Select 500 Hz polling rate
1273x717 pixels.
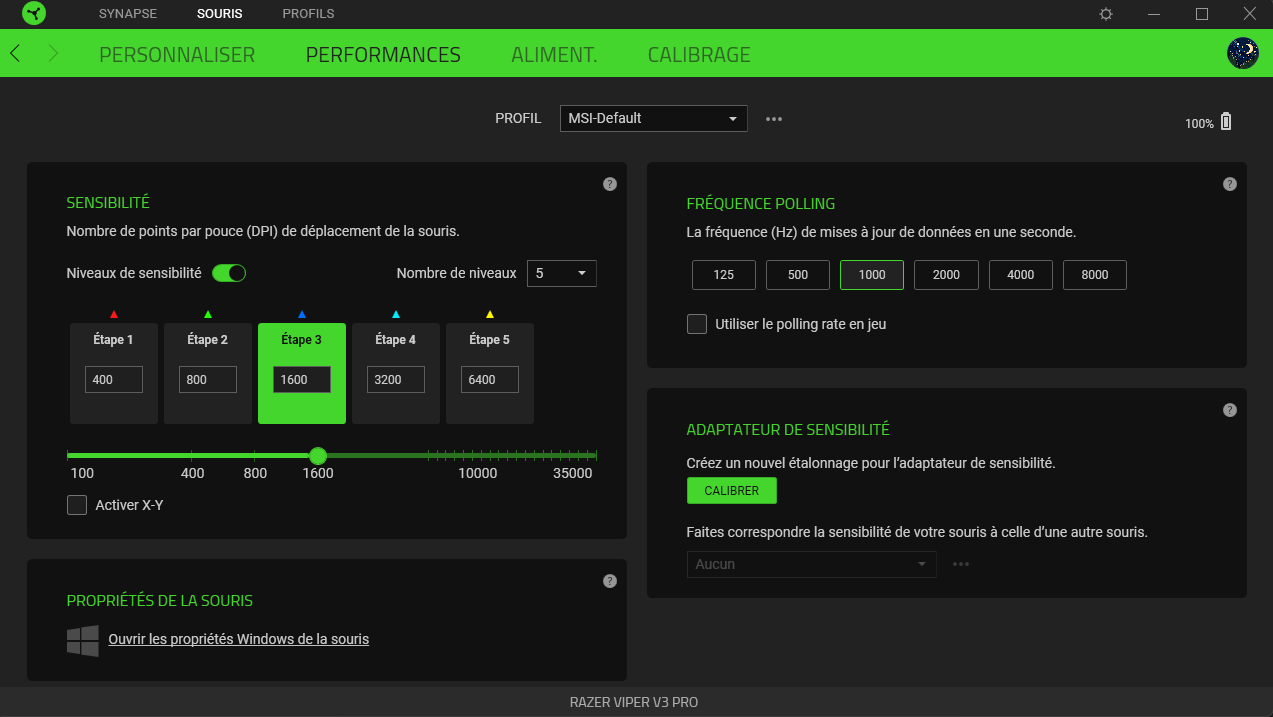(798, 275)
